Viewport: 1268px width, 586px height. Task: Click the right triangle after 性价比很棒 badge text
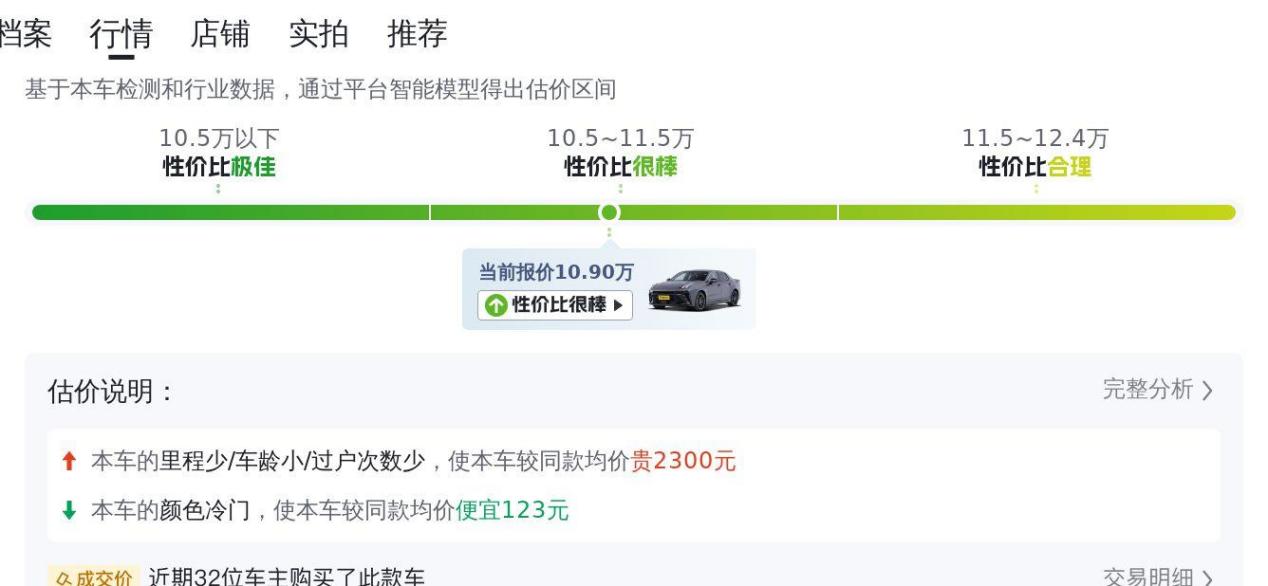click(619, 305)
